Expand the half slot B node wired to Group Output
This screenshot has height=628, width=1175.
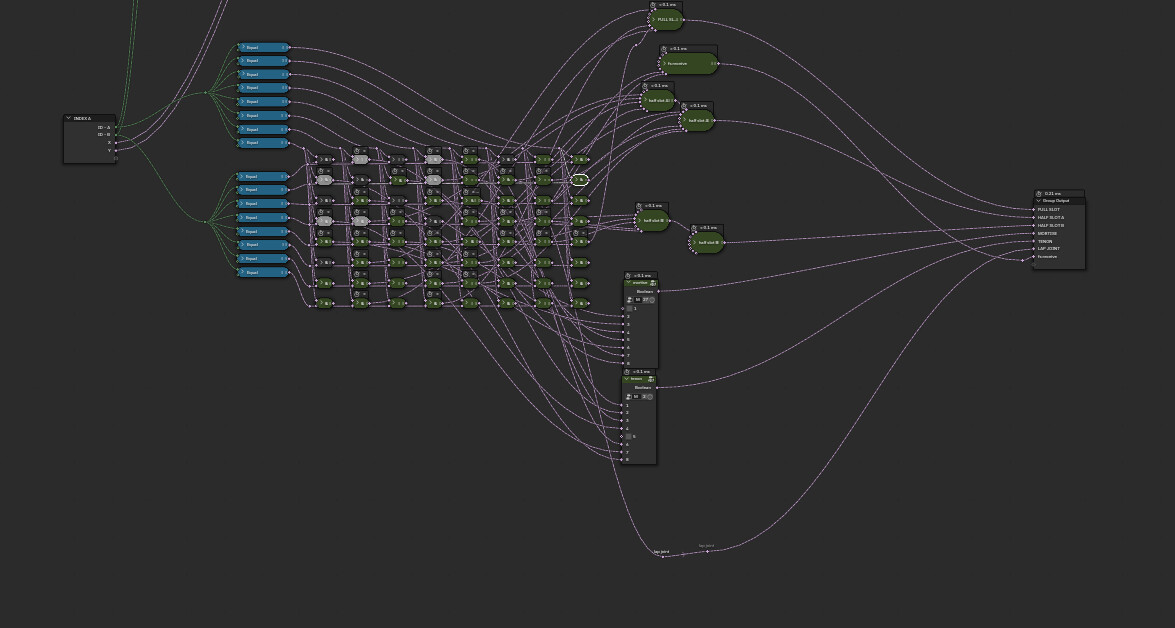pyautogui.click(x=695, y=243)
